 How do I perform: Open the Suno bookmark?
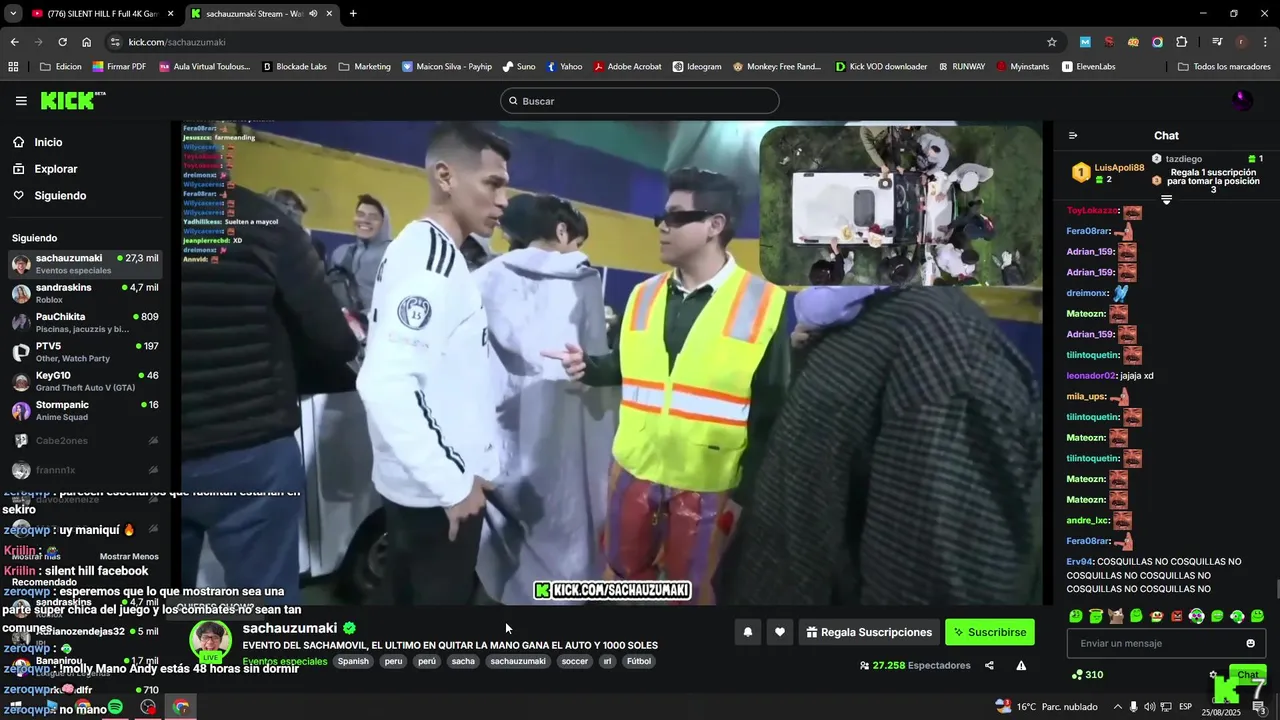519,67
